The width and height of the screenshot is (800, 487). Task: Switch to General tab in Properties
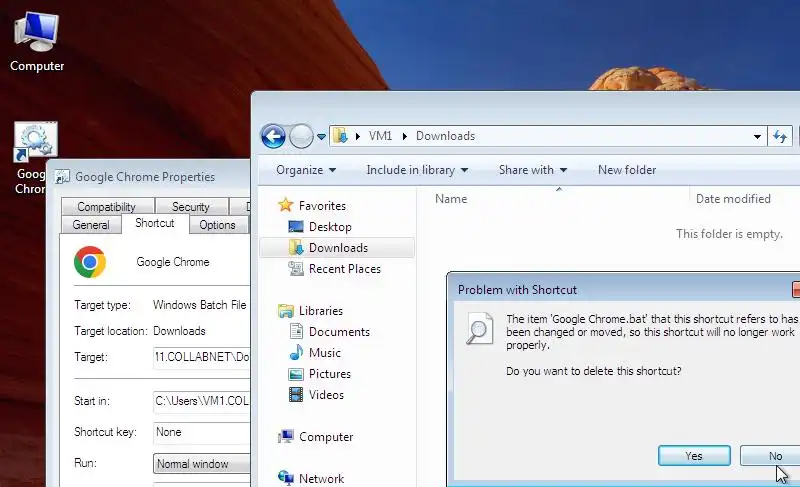click(x=91, y=225)
